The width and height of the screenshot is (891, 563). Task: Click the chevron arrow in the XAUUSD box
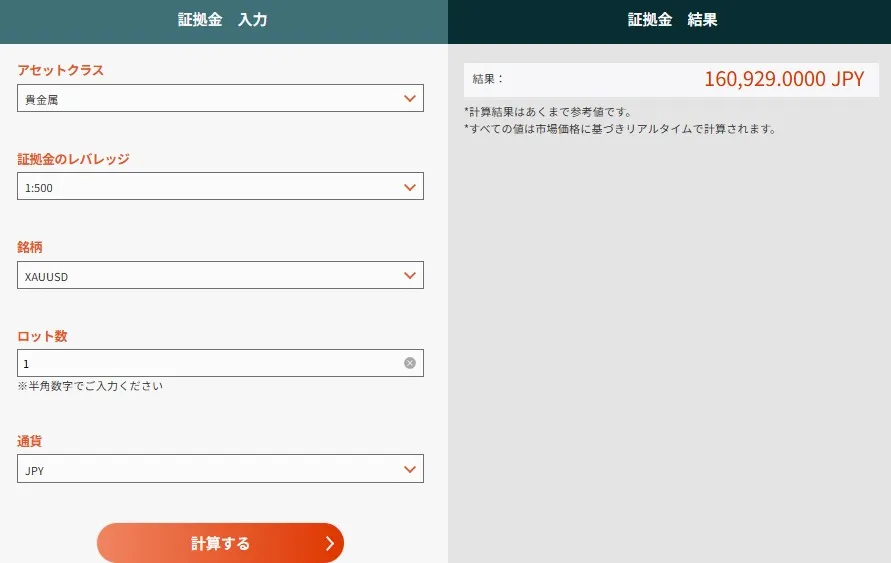pos(409,275)
